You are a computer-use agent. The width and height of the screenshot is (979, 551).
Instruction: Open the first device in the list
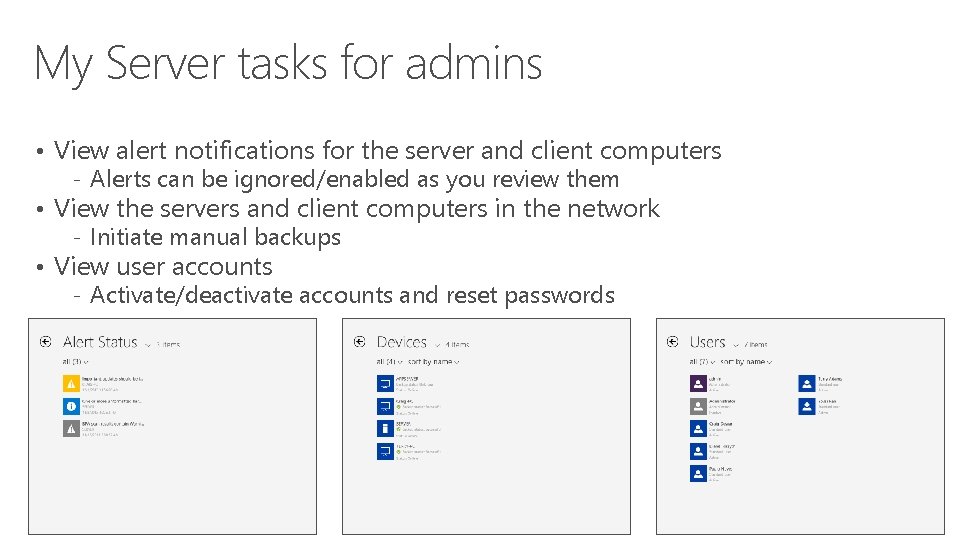coord(385,382)
